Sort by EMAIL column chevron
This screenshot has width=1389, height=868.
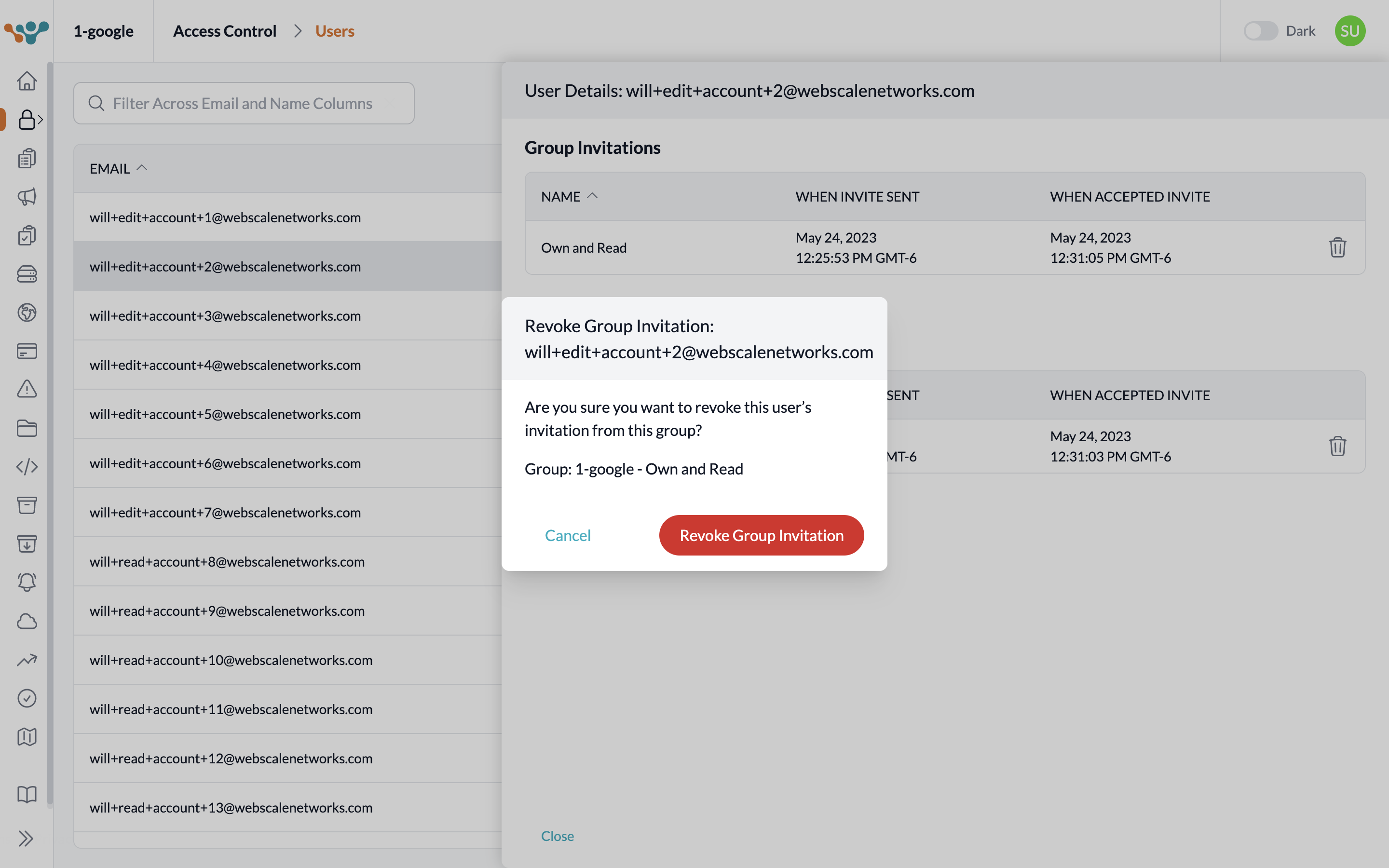pyautogui.click(x=142, y=168)
